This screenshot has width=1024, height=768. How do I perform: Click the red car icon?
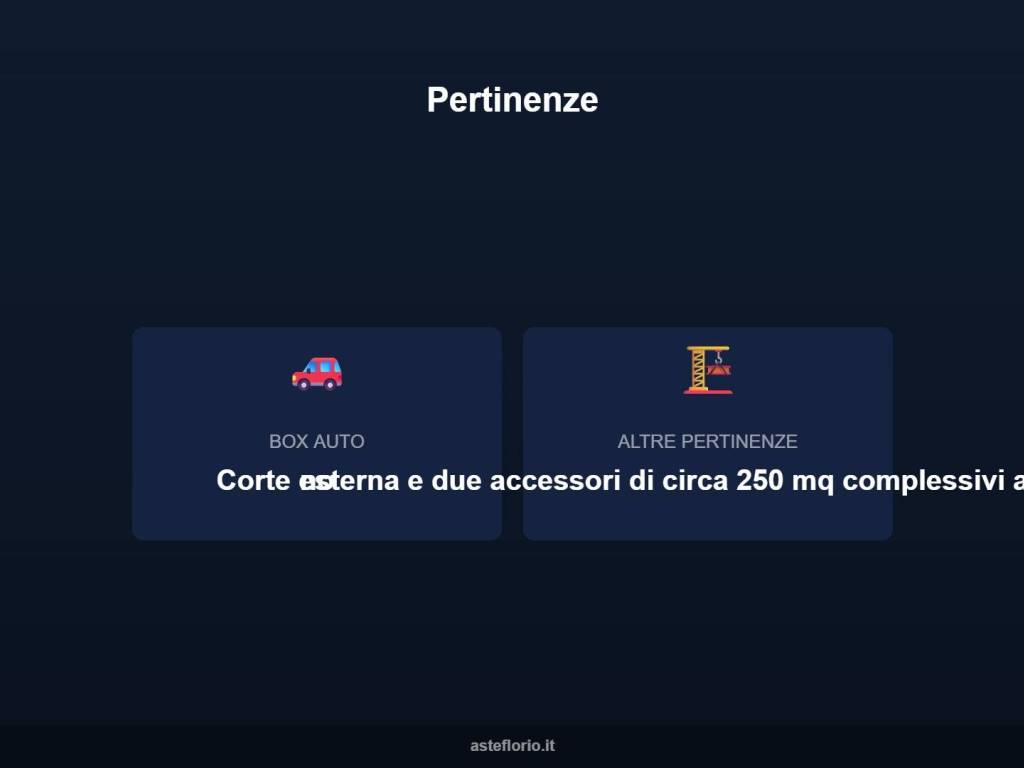point(317,374)
